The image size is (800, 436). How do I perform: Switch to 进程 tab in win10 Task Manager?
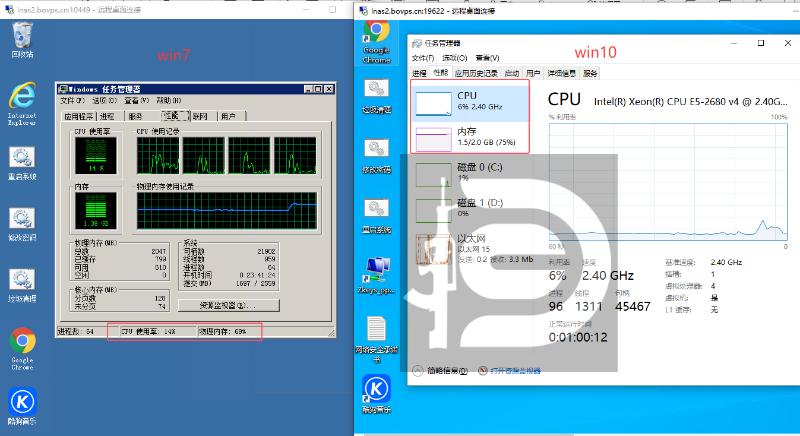click(419, 73)
